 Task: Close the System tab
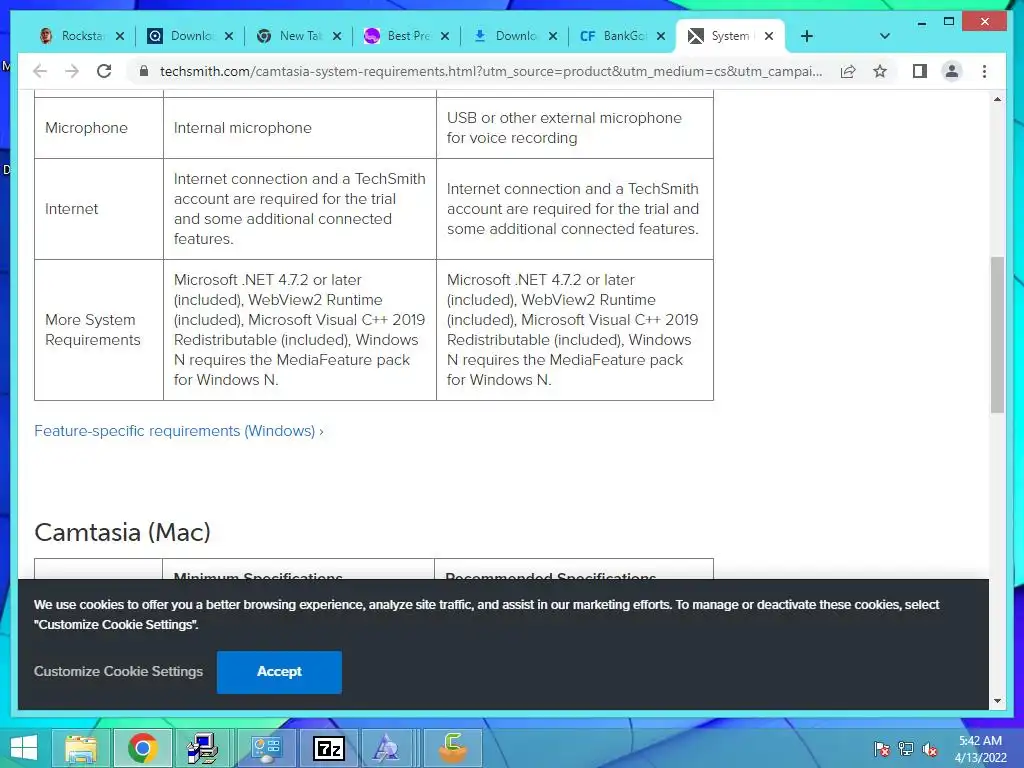[769, 37]
